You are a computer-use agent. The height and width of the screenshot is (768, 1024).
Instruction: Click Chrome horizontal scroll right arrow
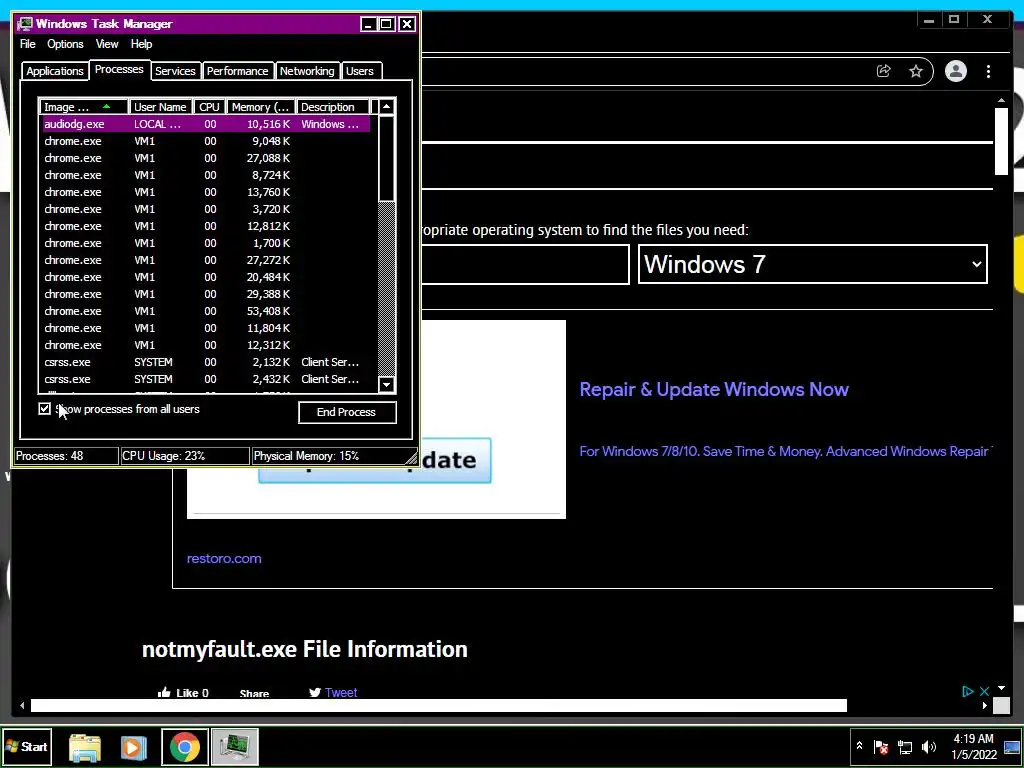(985, 705)
